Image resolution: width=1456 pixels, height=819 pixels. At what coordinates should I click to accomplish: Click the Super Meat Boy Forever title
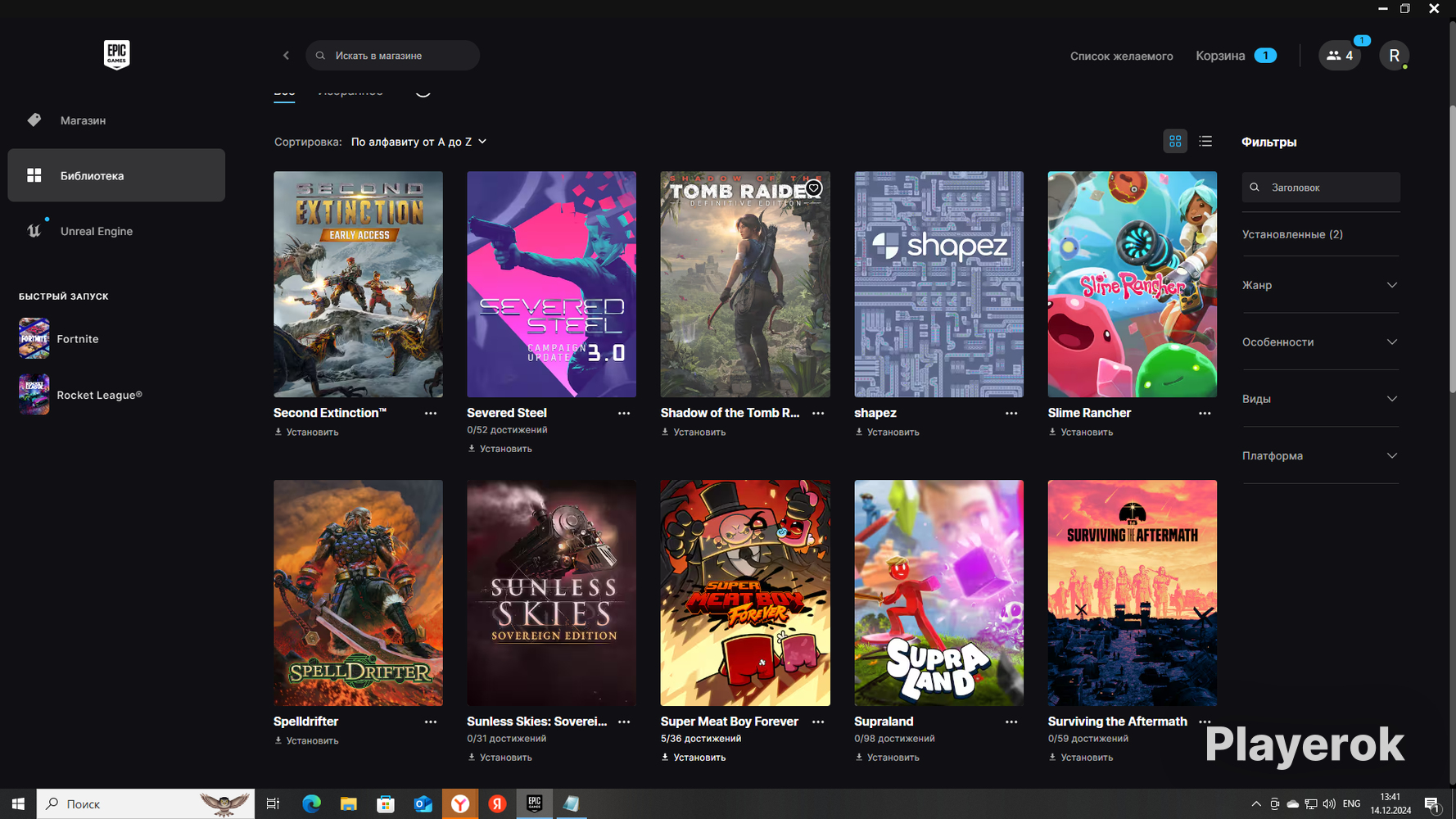(x=730, y=722)
